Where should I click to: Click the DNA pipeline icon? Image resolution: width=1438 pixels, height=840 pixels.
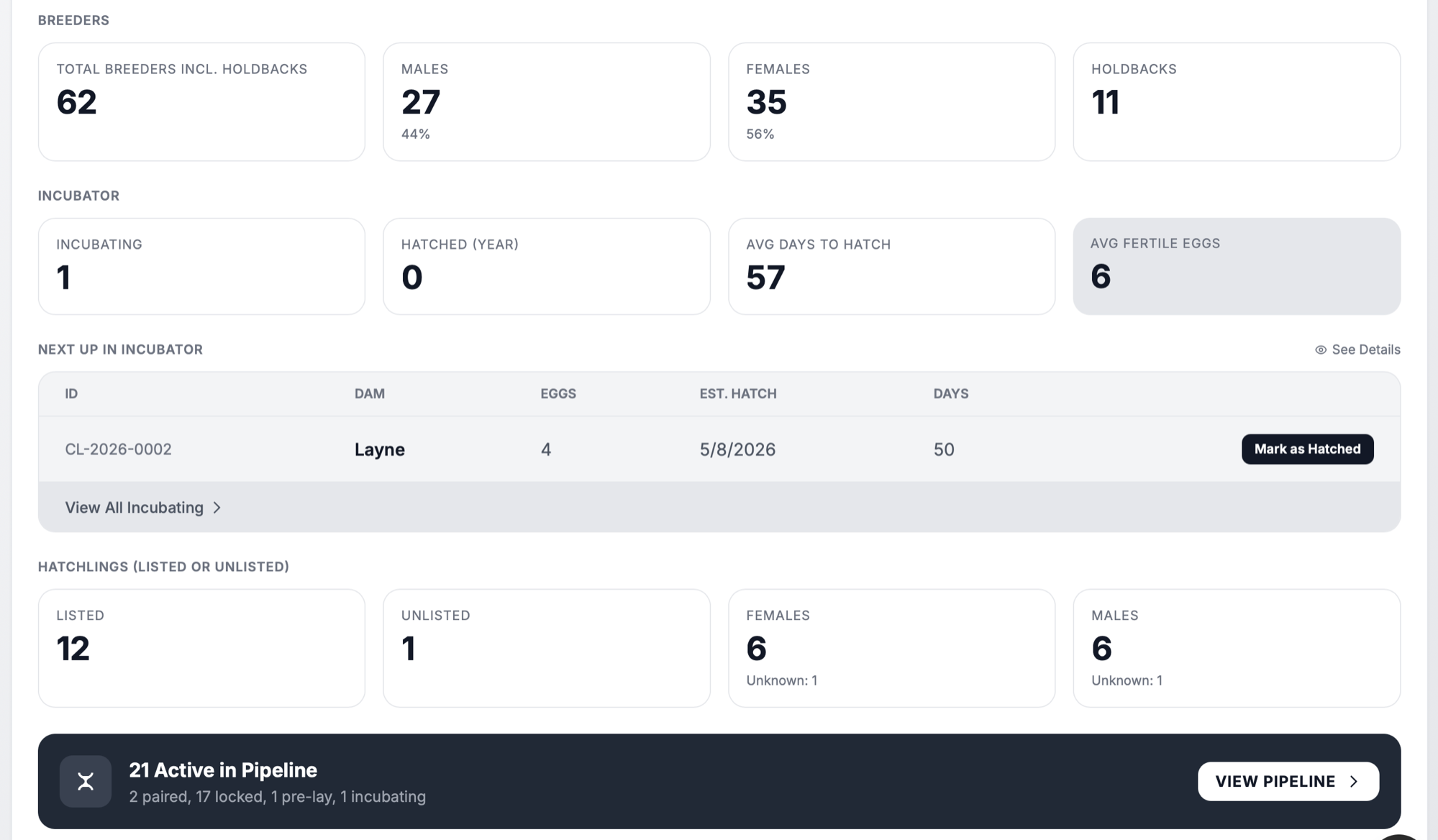tap(85, 781)
